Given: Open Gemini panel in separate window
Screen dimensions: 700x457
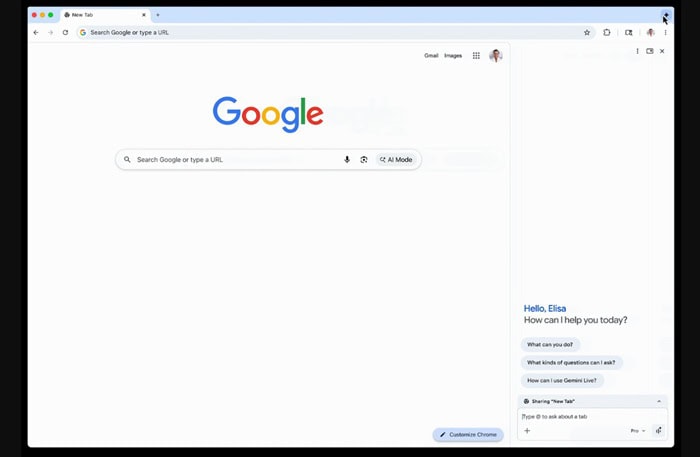Looking at the screenshot, I should pyautogui.click(x=650, y=51).
